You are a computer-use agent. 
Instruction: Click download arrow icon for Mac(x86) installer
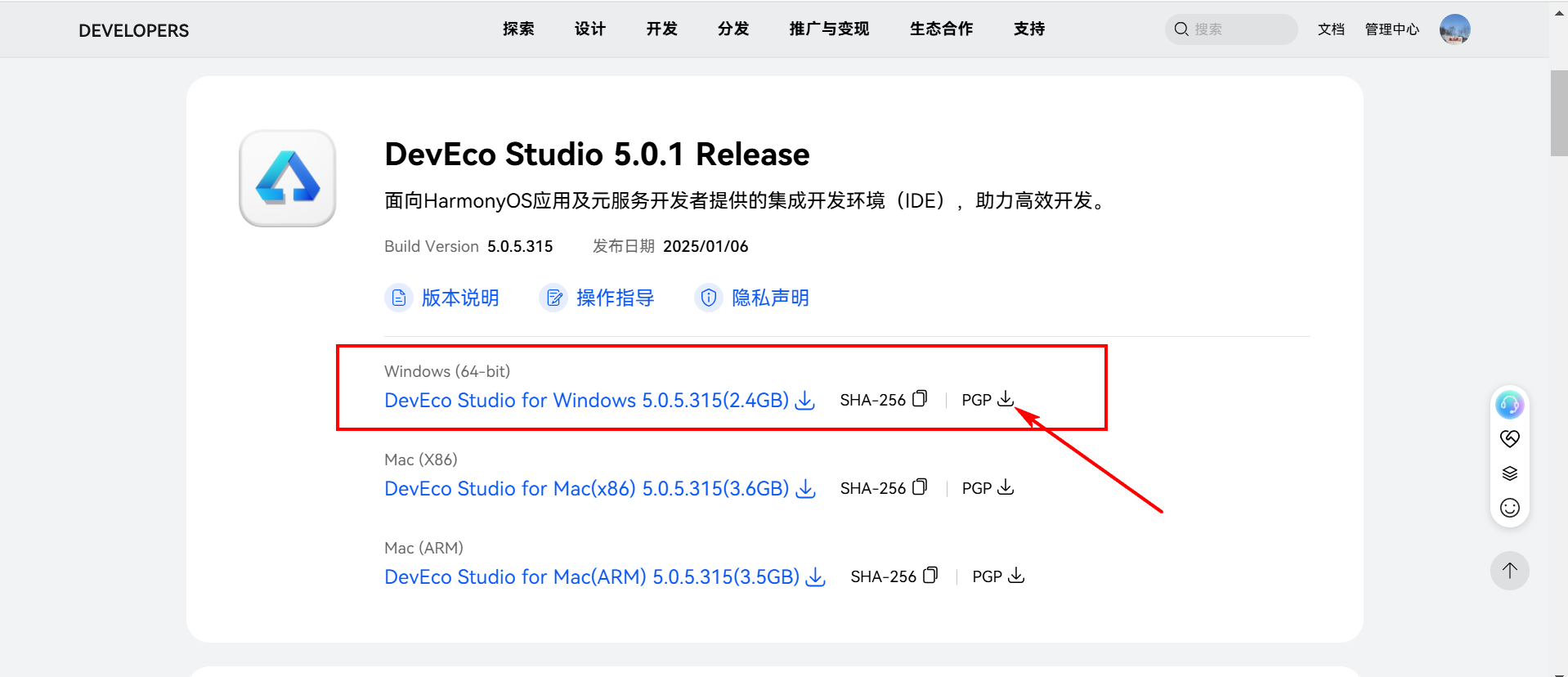(x=806, y=488)
